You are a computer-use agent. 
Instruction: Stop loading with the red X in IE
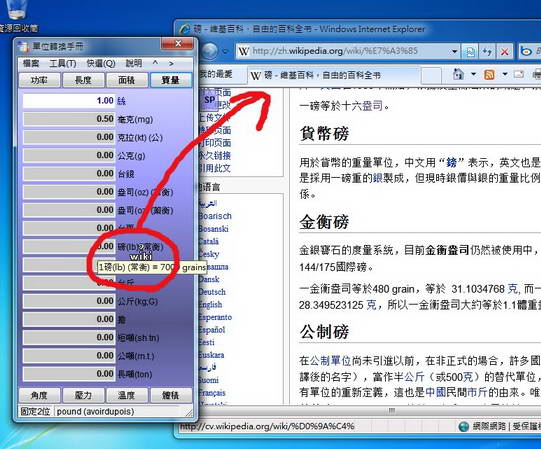coord(504,52)
